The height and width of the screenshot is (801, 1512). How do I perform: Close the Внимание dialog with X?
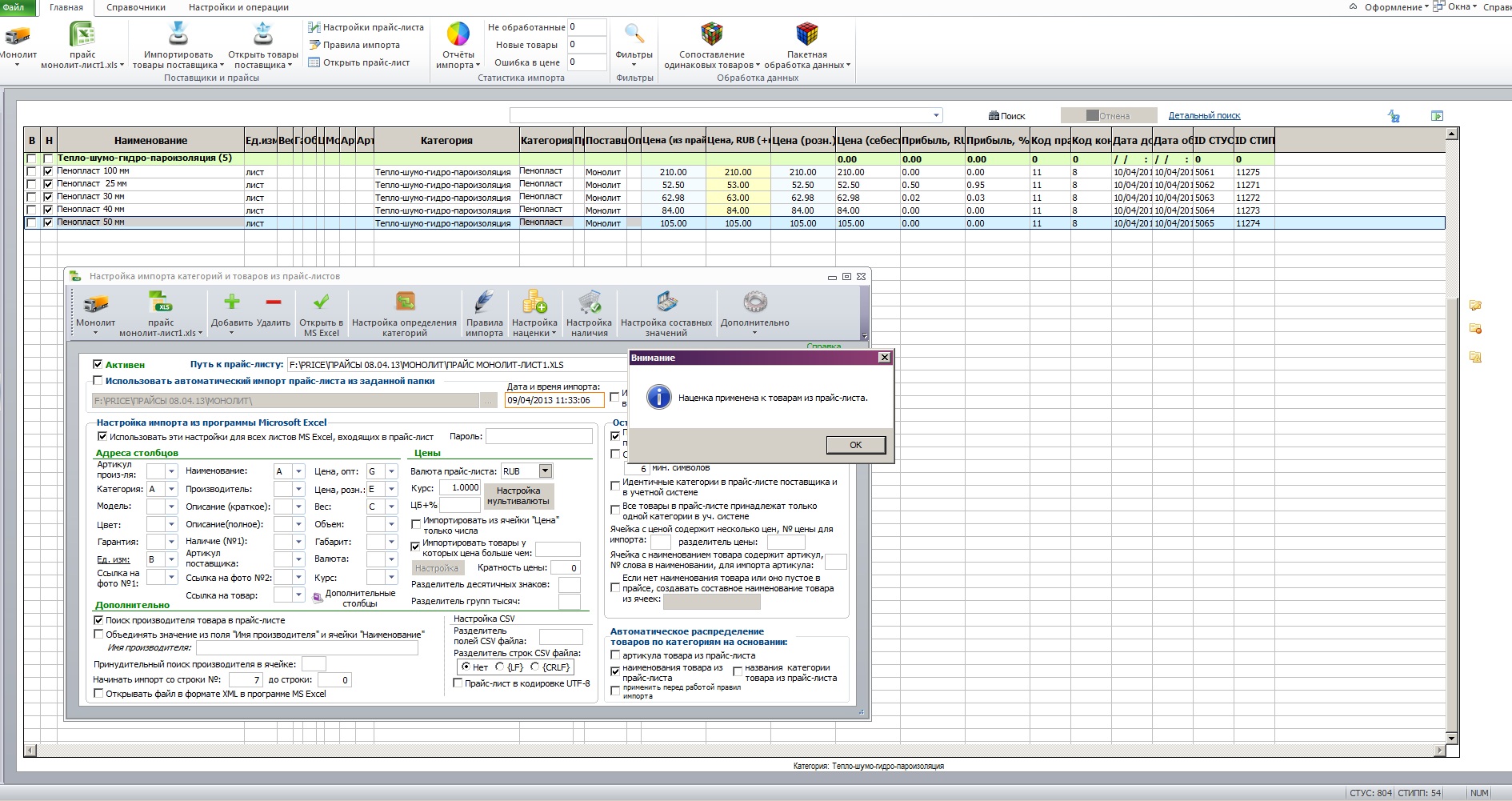coord(884,358)
